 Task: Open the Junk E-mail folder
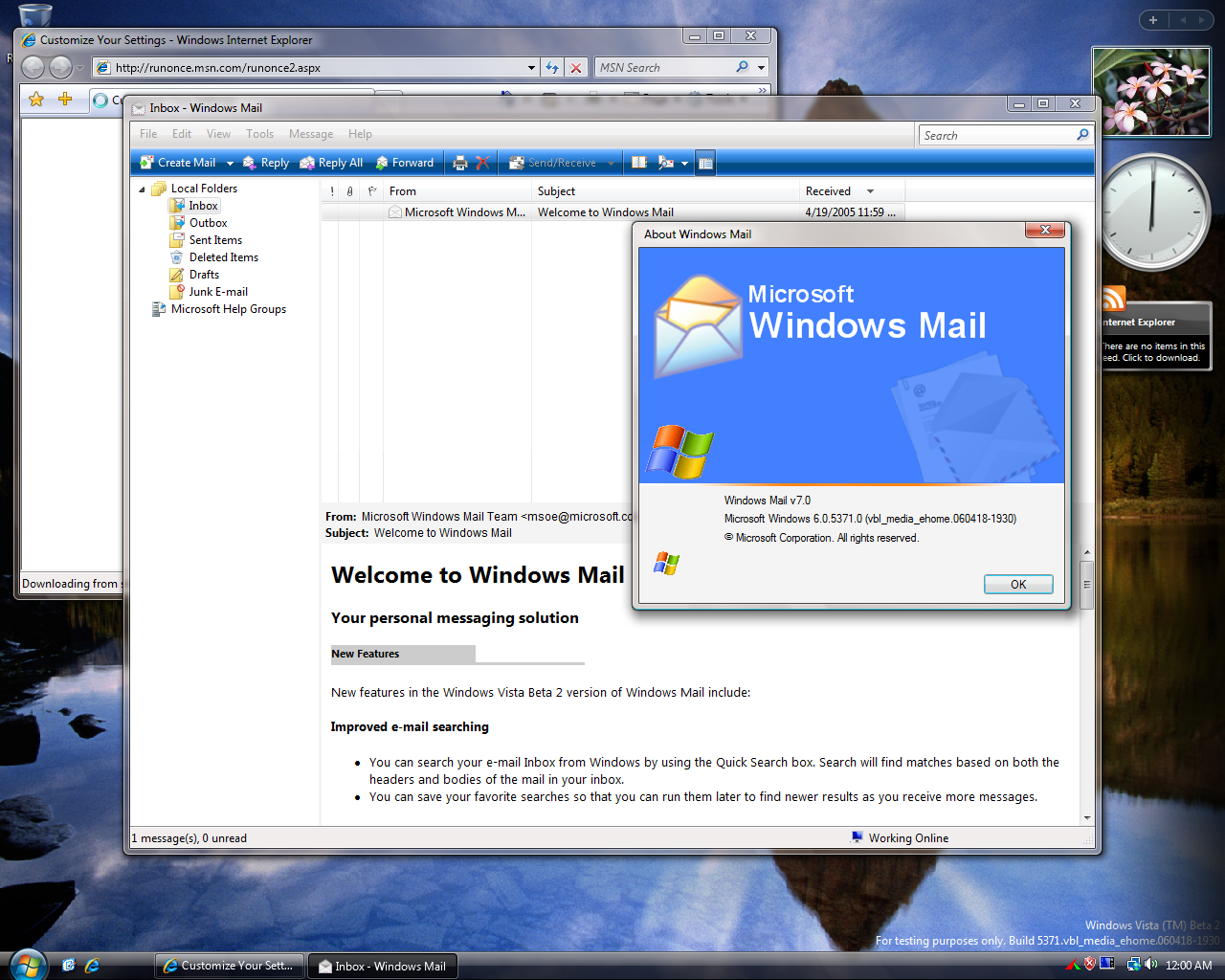click(x=218, y=292)
